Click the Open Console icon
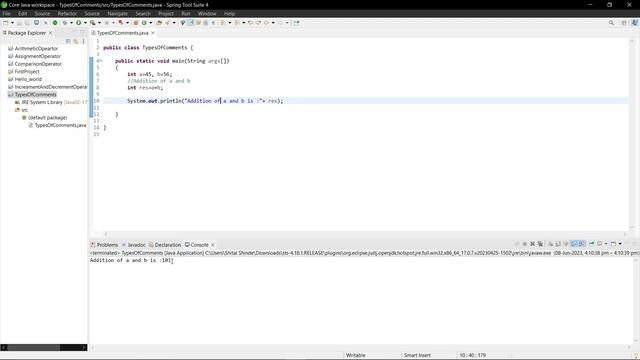This screenshot has width=640, height=360. (613, 244)
